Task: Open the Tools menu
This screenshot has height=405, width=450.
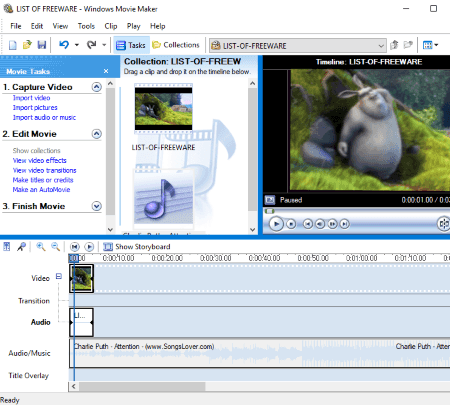Action: 86,26
